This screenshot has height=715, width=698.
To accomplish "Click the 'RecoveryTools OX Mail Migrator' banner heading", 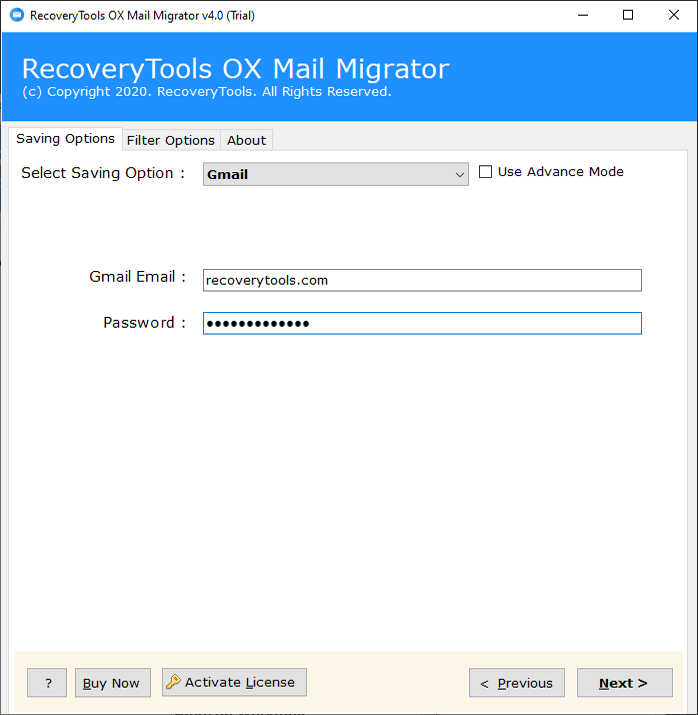I will click(x=236, y=69).
